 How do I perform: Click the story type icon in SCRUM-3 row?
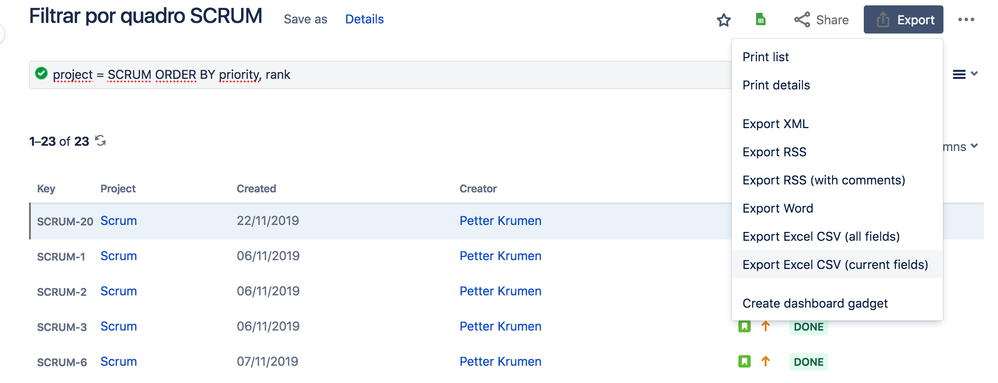tap(744, 326)
